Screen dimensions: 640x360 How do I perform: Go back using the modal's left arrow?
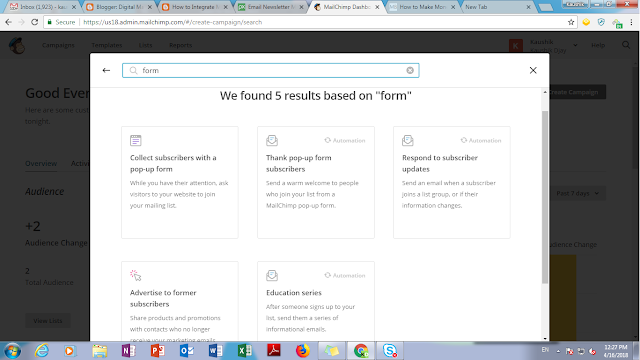coord(106,70)
